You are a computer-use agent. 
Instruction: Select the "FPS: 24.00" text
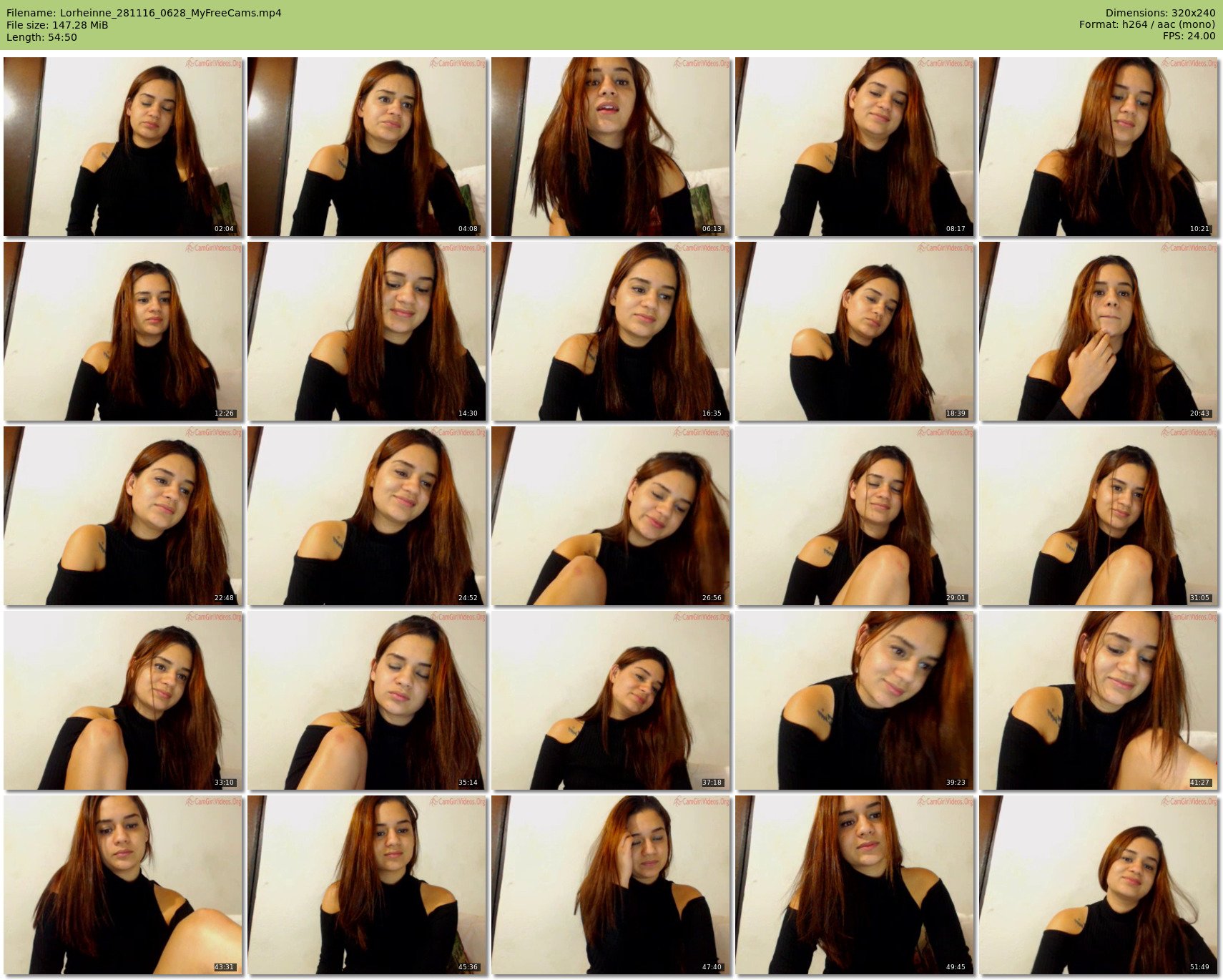point(1189,36)
